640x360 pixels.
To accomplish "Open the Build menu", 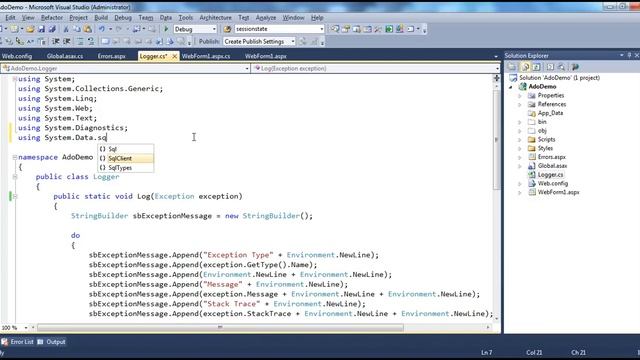I will [x=101, y=18].
